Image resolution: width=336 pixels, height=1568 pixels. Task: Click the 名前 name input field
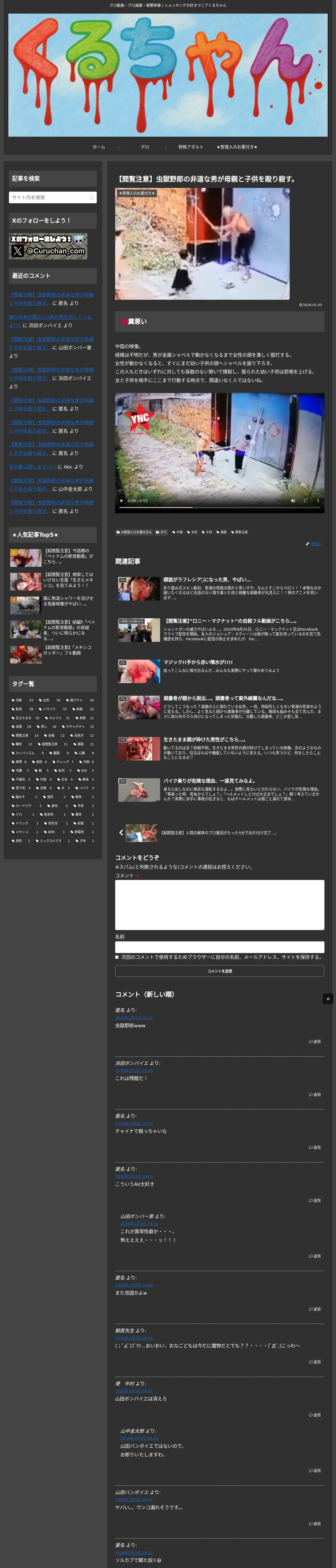[x=220, y=947]
